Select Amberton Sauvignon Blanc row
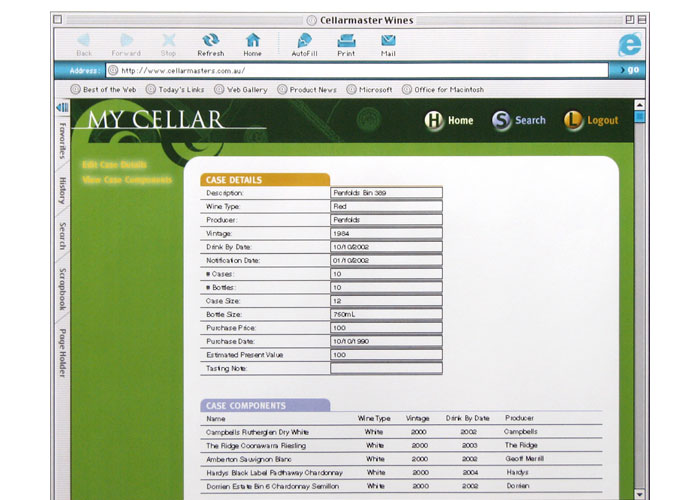 pyautogui.click(x=401, y=459)
